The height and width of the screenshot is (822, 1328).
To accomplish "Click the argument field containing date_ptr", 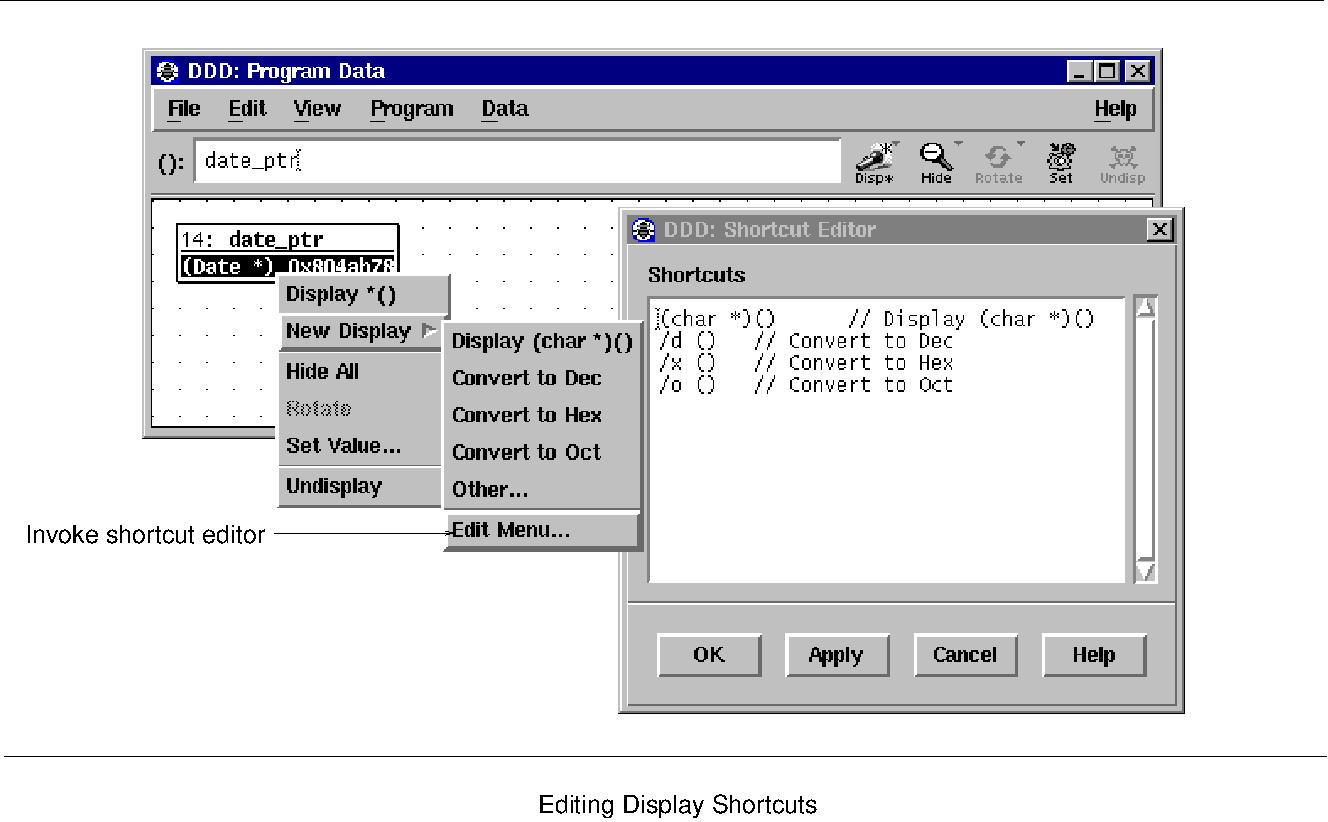I will (x=518, y=161).
